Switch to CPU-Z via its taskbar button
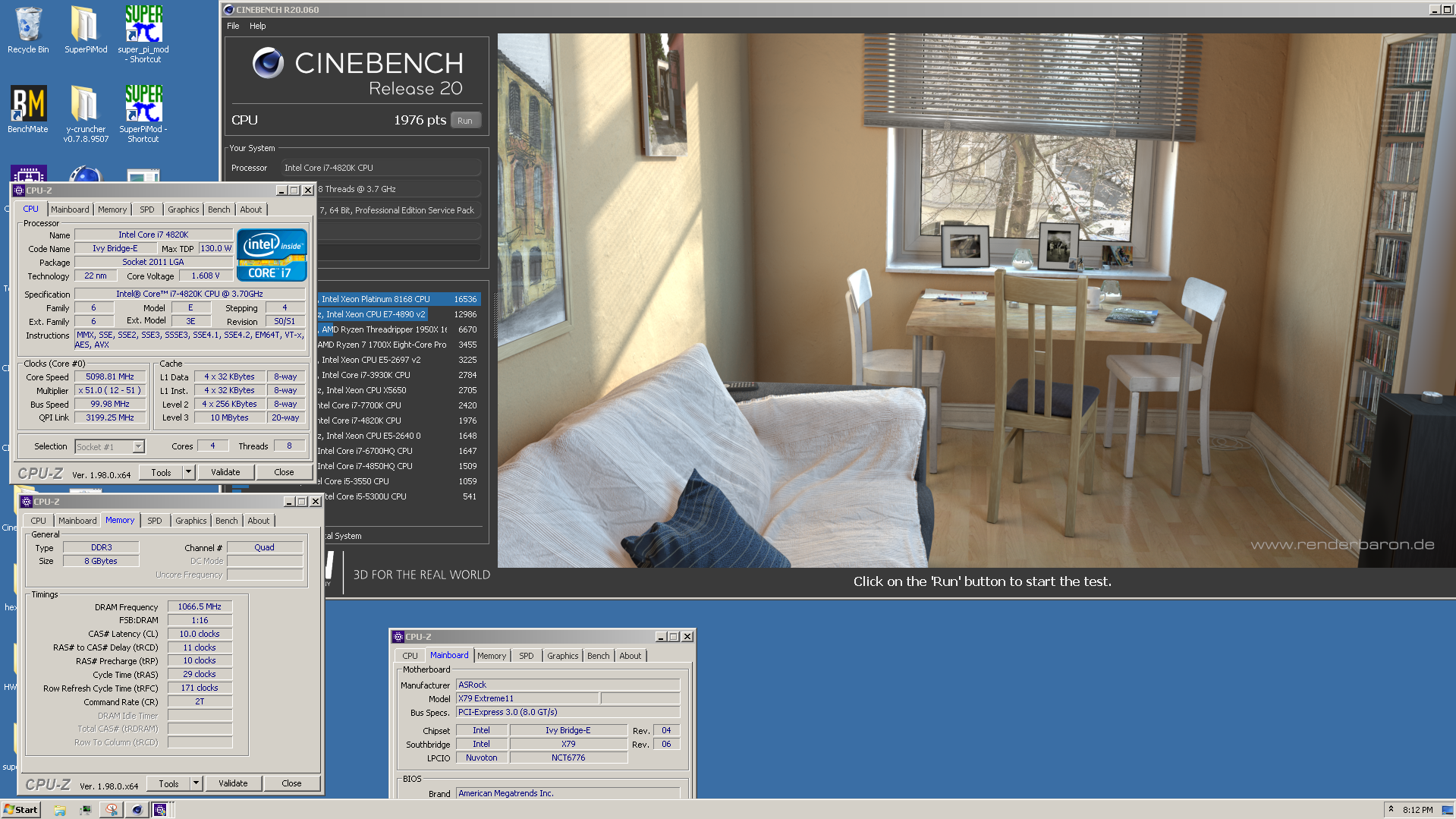Viewport: 1456px width, 819px height. pyautogui.click(x=161, y=810)
